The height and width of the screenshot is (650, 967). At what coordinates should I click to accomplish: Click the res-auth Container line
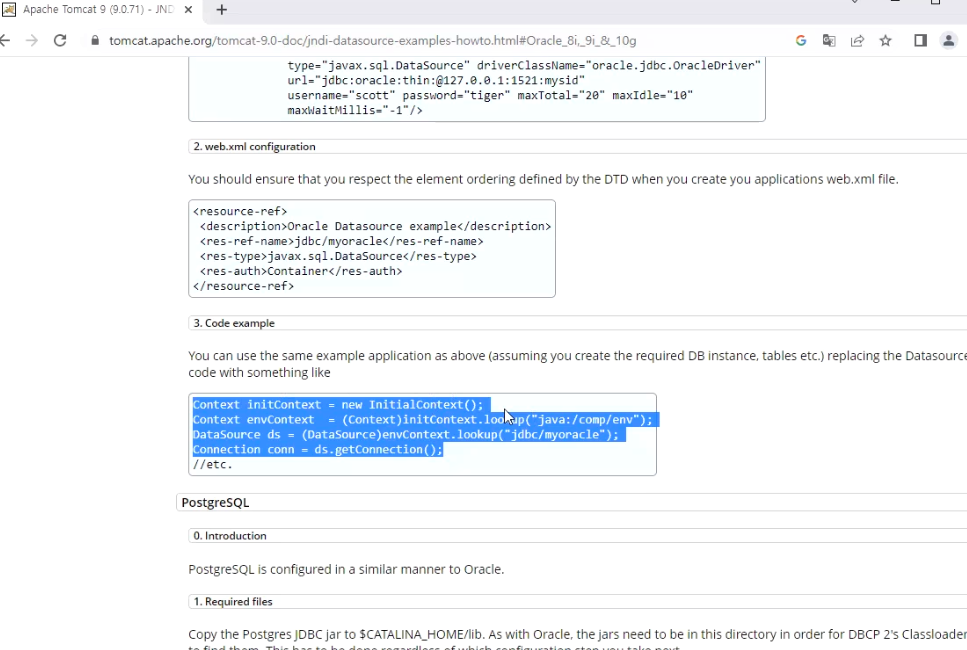point(301,271)
